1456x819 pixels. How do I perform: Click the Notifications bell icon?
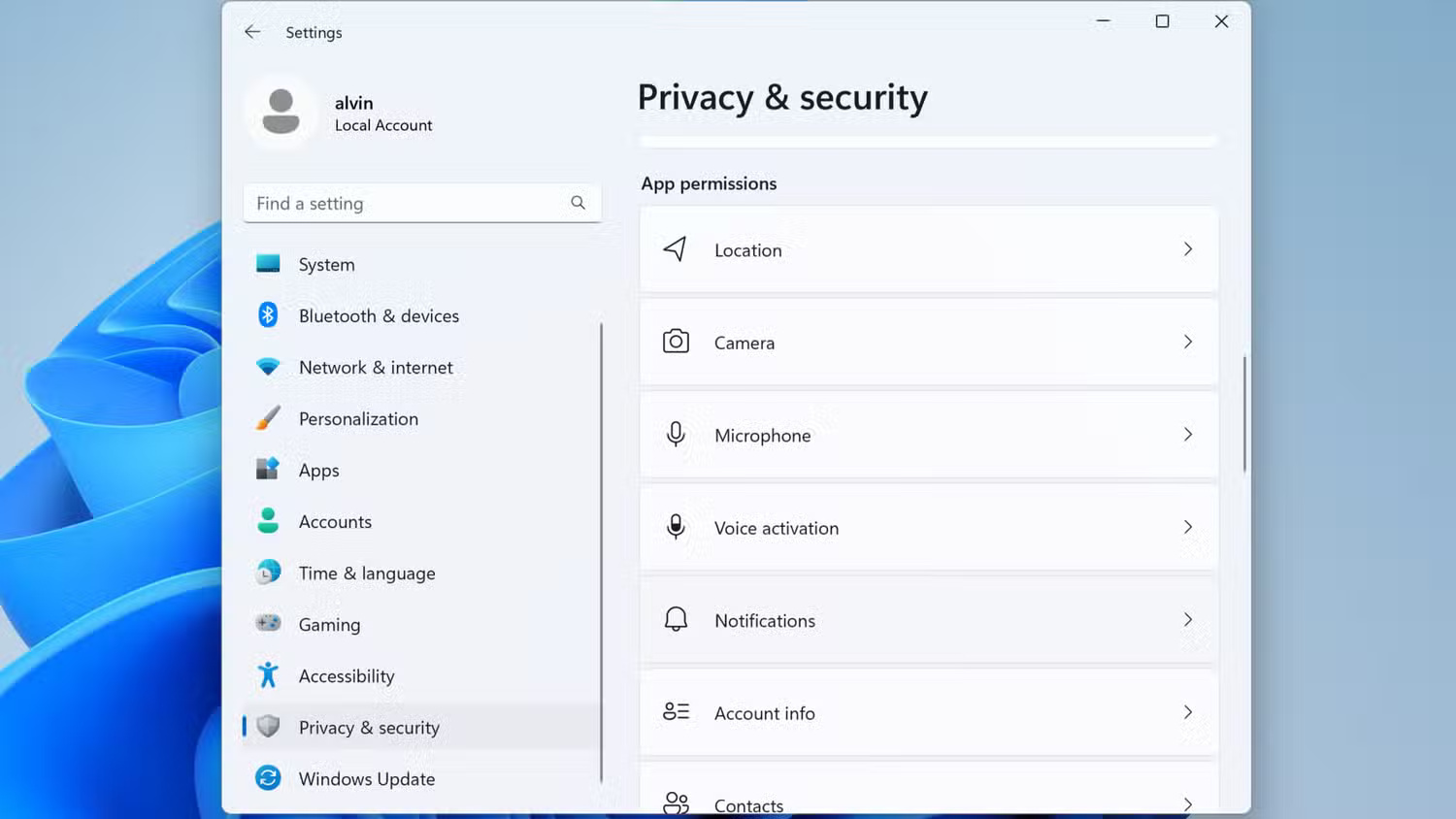(x=676, y=619)
